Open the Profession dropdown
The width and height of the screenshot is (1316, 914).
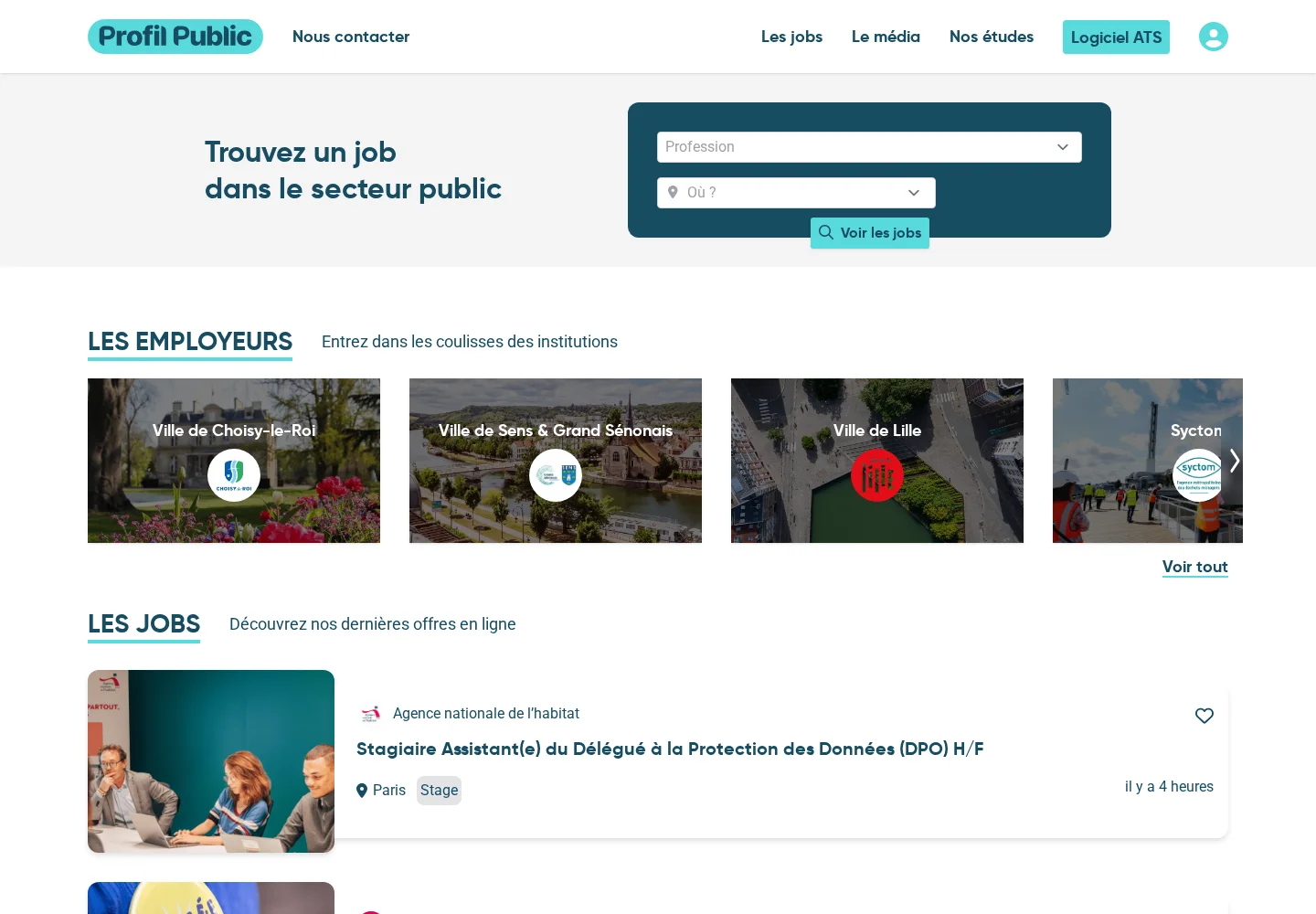click(x=869, y=147)
